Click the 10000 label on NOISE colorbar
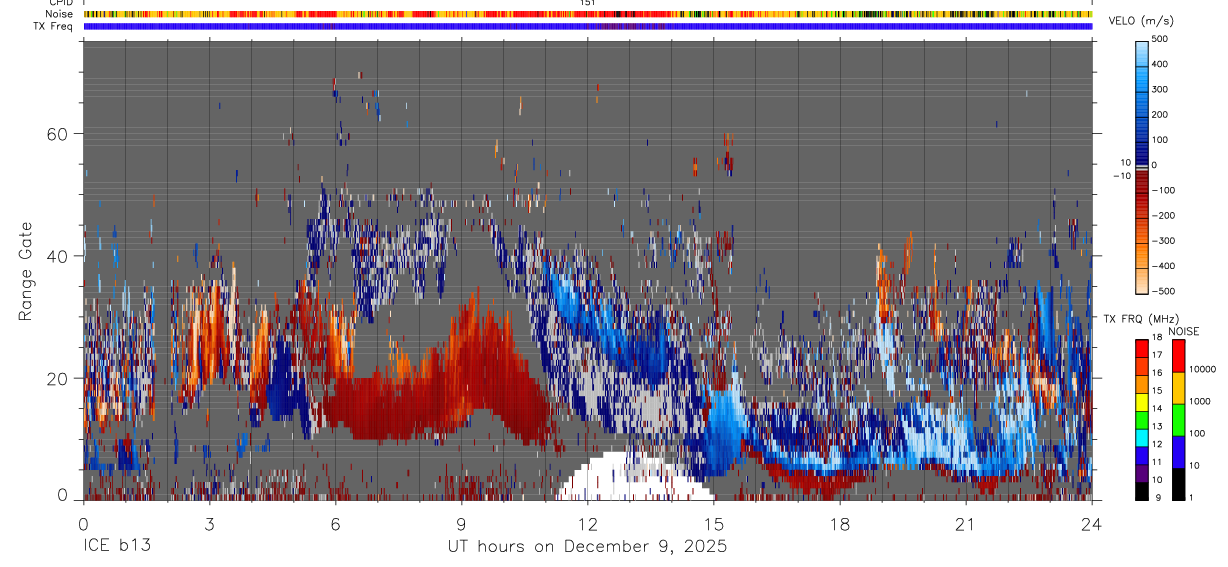The height and width of the screenshot is (567, 1228). click(x=1203, y=369)
